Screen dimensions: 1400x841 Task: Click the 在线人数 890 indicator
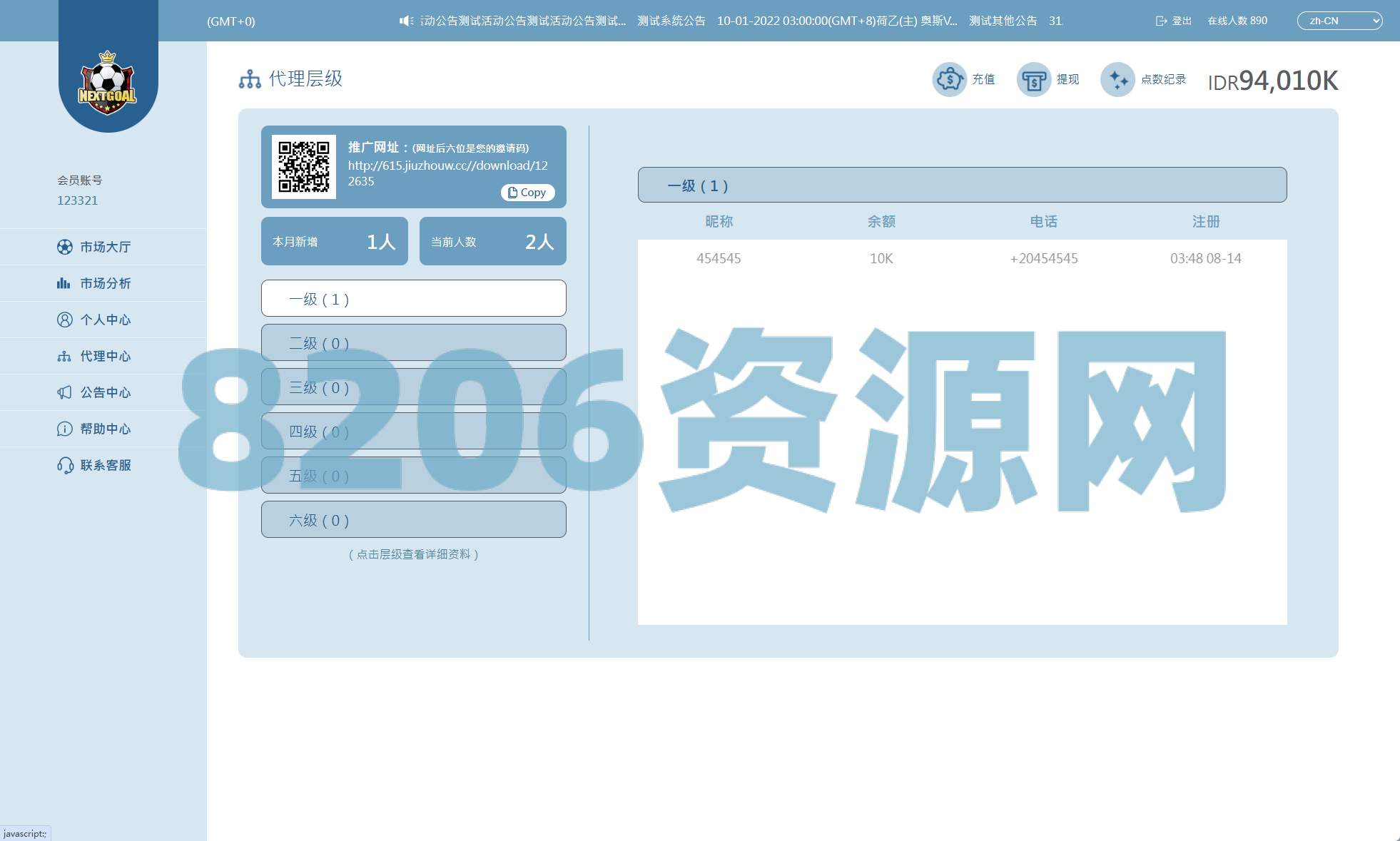pos(1238,21)
